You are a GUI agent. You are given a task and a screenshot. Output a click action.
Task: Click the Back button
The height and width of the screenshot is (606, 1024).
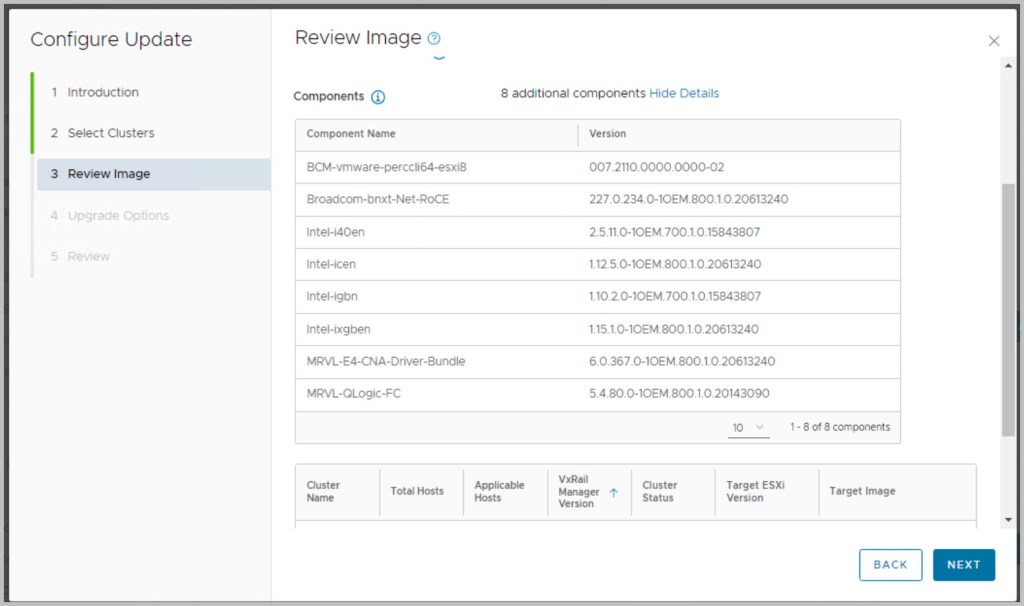[890, 564]
